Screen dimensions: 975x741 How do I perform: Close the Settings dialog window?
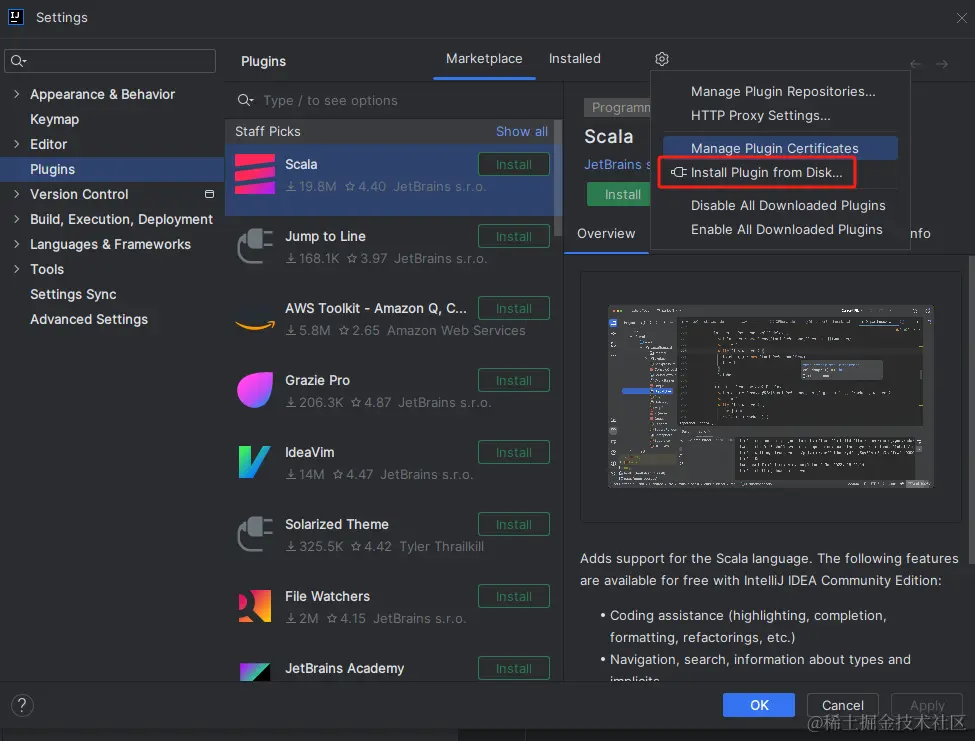[x=961, y=18]
